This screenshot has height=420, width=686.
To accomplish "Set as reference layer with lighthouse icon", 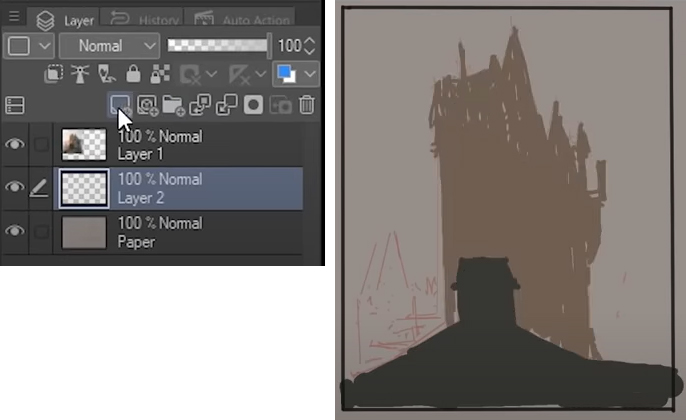I will pyautogui.click(x=83, y=74).
